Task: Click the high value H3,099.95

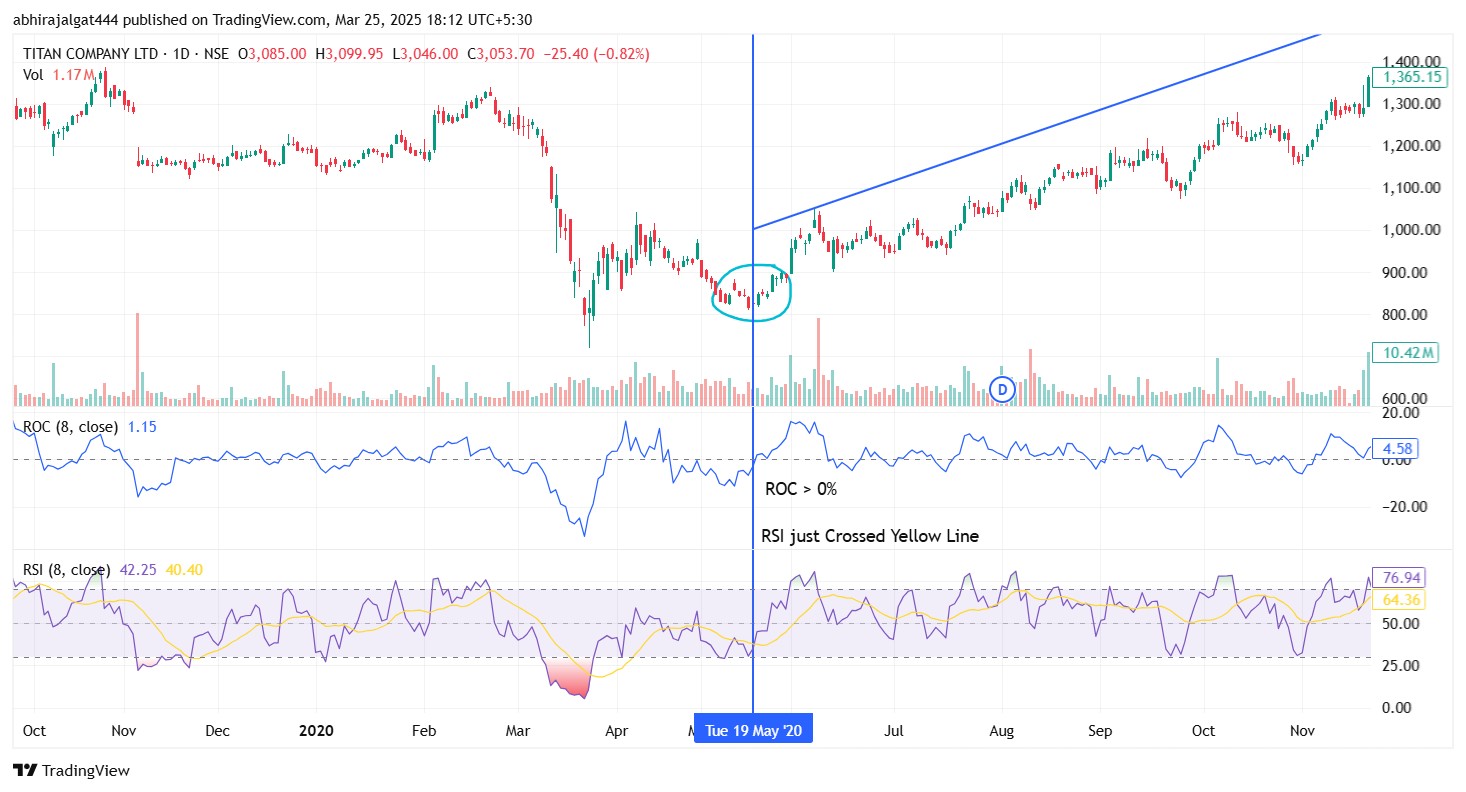Action: 351,53
